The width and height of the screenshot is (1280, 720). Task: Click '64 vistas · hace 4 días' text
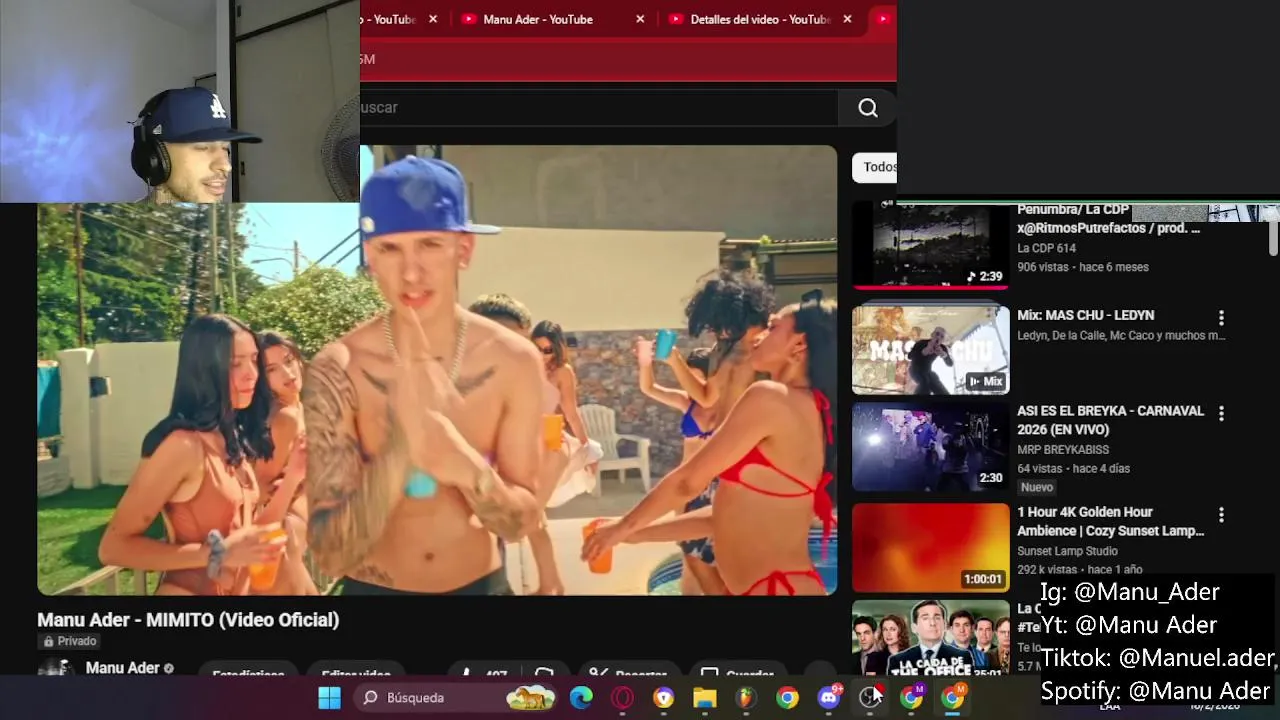(x=1073, y=469)
